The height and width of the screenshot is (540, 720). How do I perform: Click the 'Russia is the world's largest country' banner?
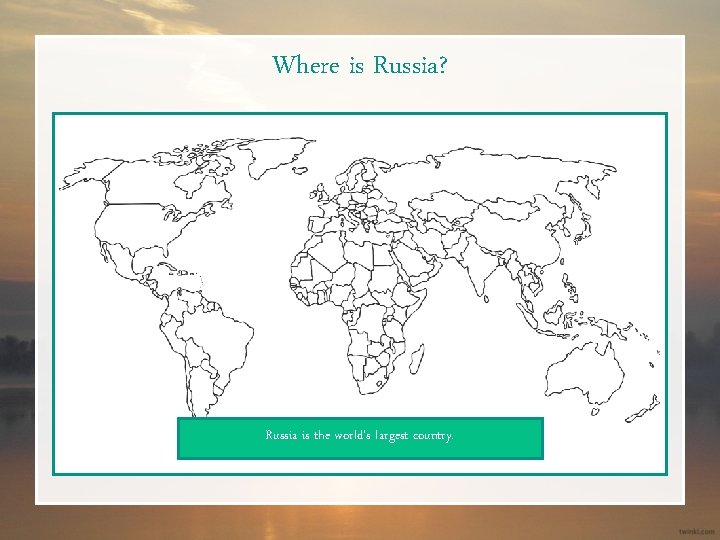360,438
